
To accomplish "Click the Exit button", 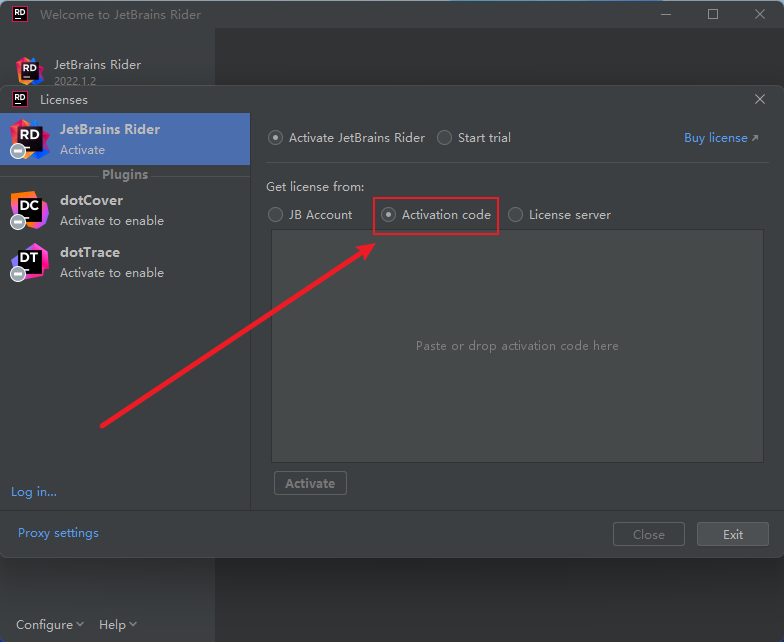I will point(732,534).
